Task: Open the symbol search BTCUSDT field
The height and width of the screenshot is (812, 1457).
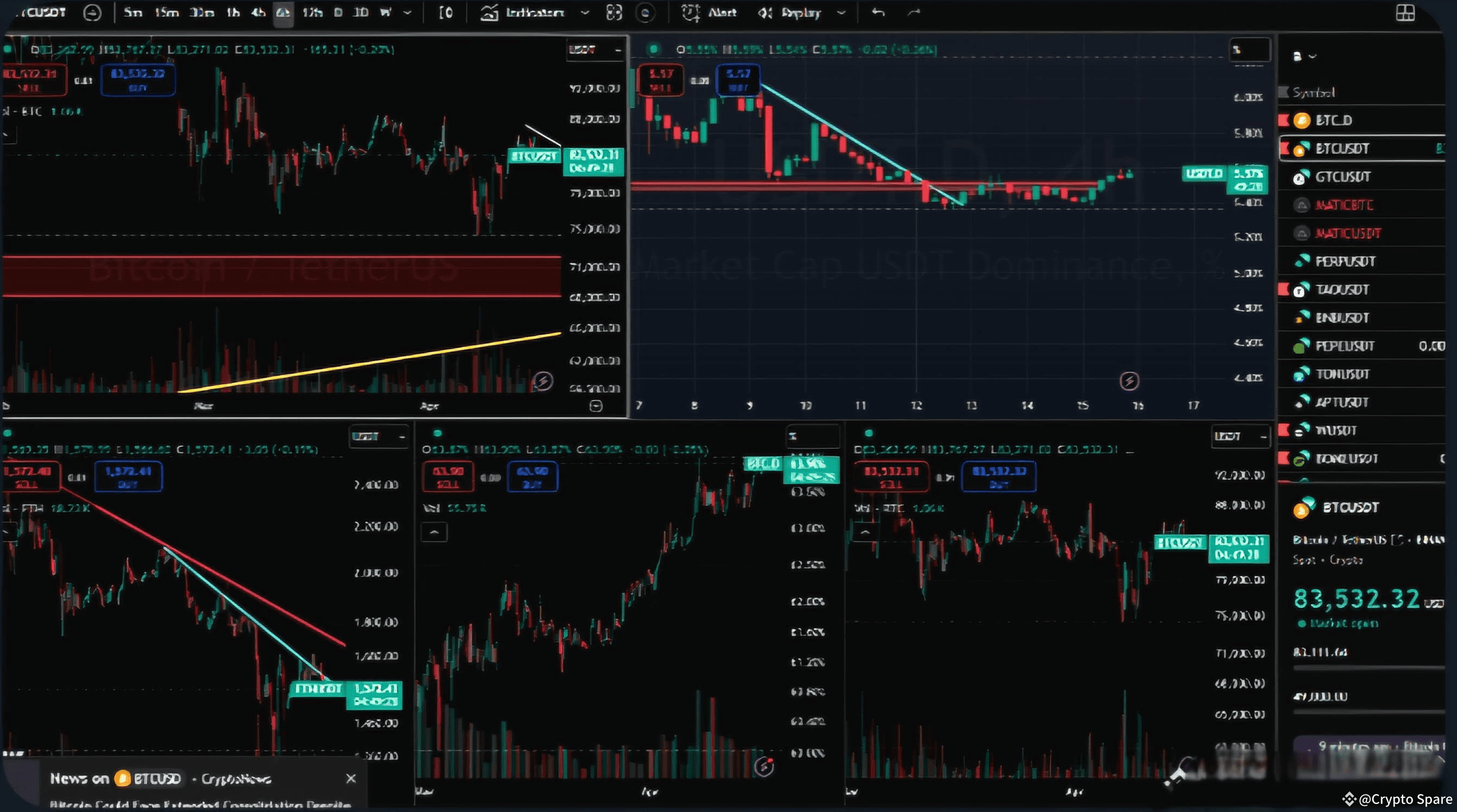Action: coord(42,12)
